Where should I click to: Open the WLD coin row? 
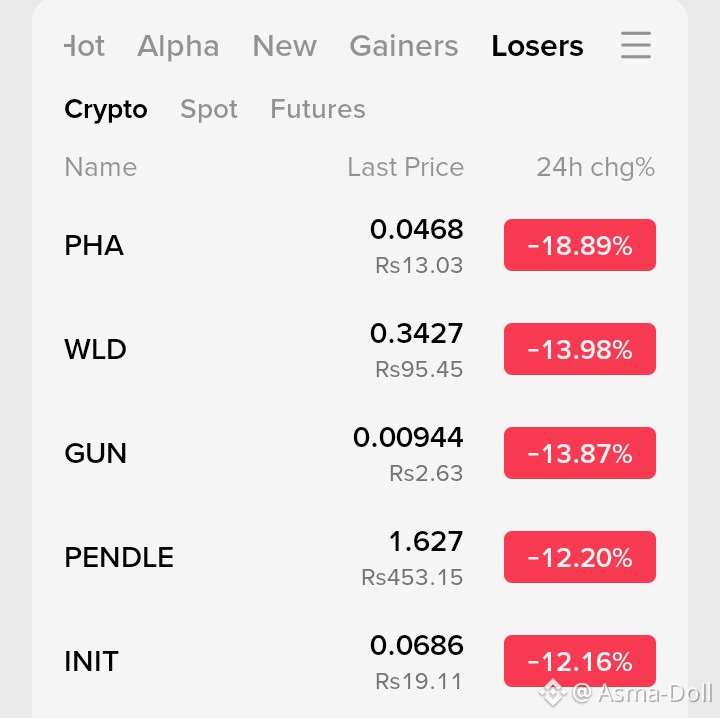pos(360,349)
